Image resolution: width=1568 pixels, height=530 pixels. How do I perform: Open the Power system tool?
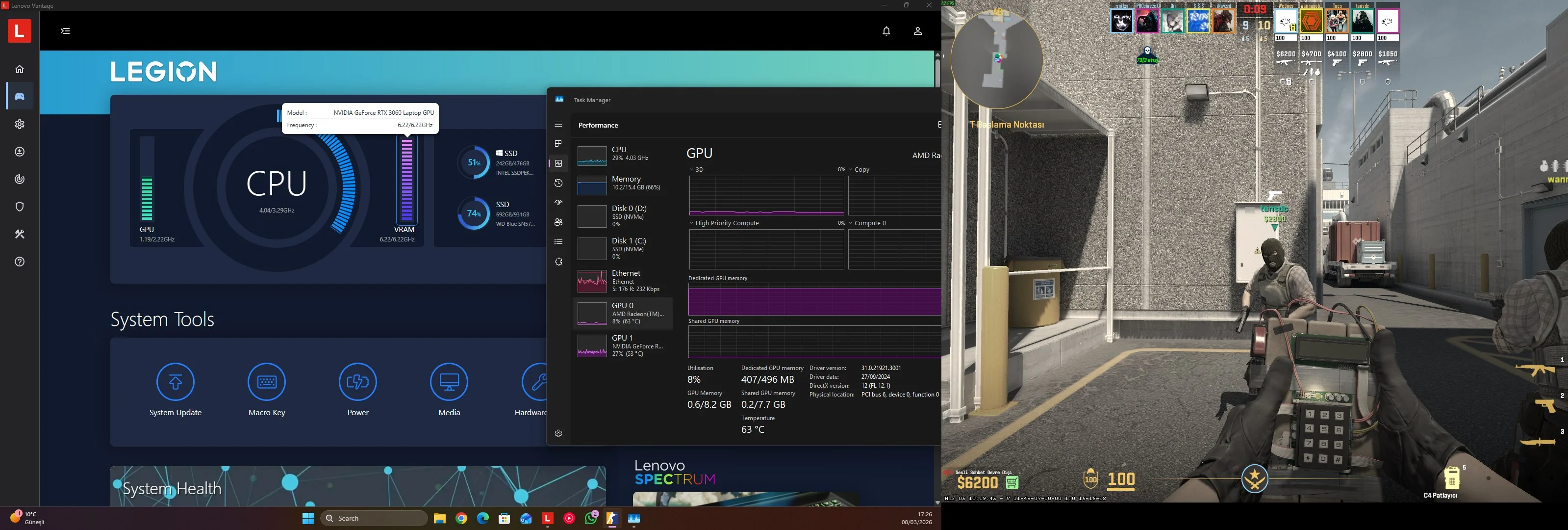[357, 382]
